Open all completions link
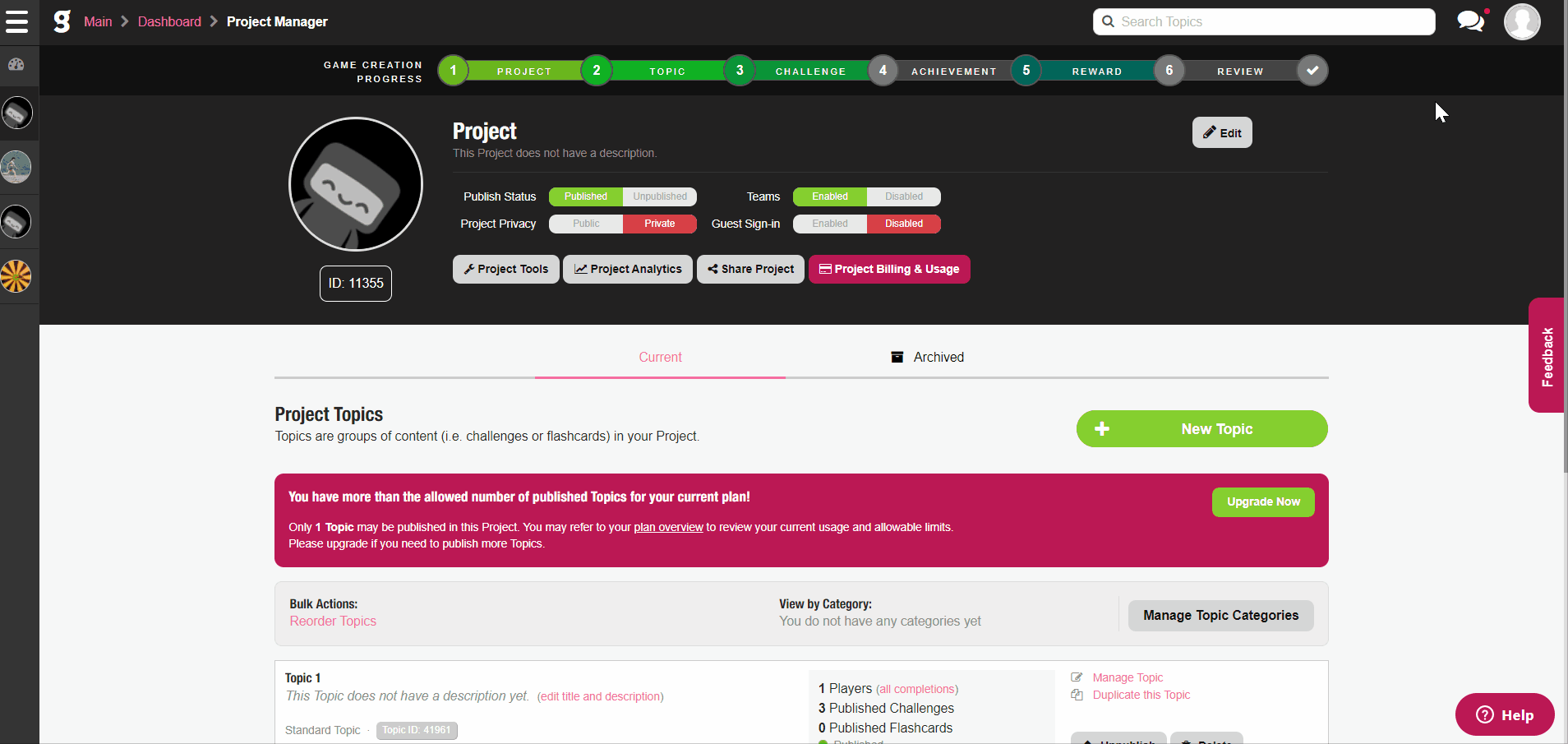Screen dimensions: 1568x744 [917, 689]
